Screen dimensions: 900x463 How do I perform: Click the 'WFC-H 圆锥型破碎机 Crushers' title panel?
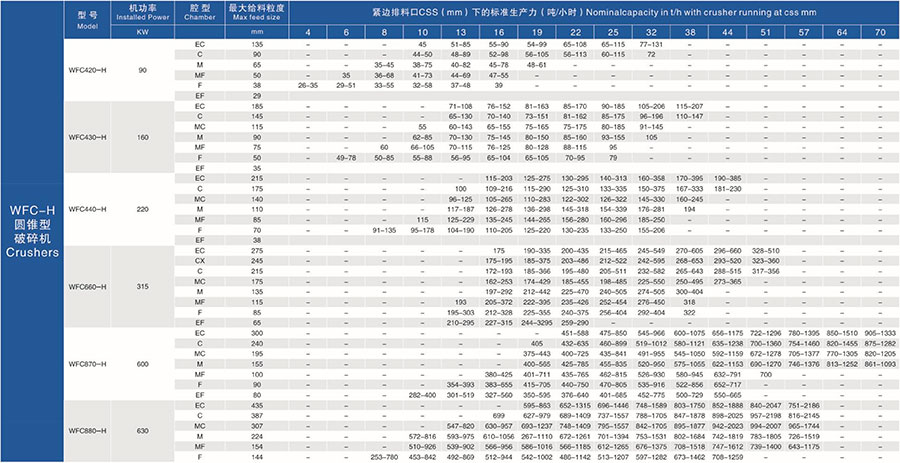pyautogui.click(x=32, y=231)
